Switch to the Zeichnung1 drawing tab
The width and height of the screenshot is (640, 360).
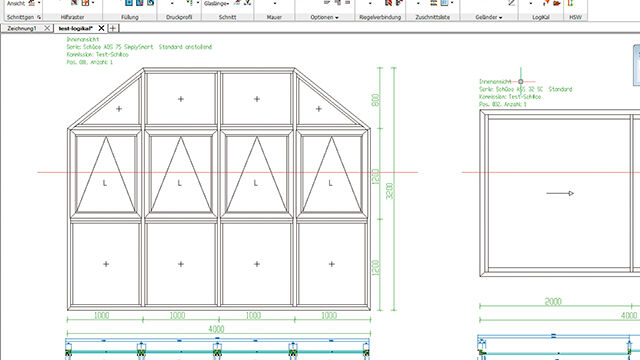(x=22, y=29)
